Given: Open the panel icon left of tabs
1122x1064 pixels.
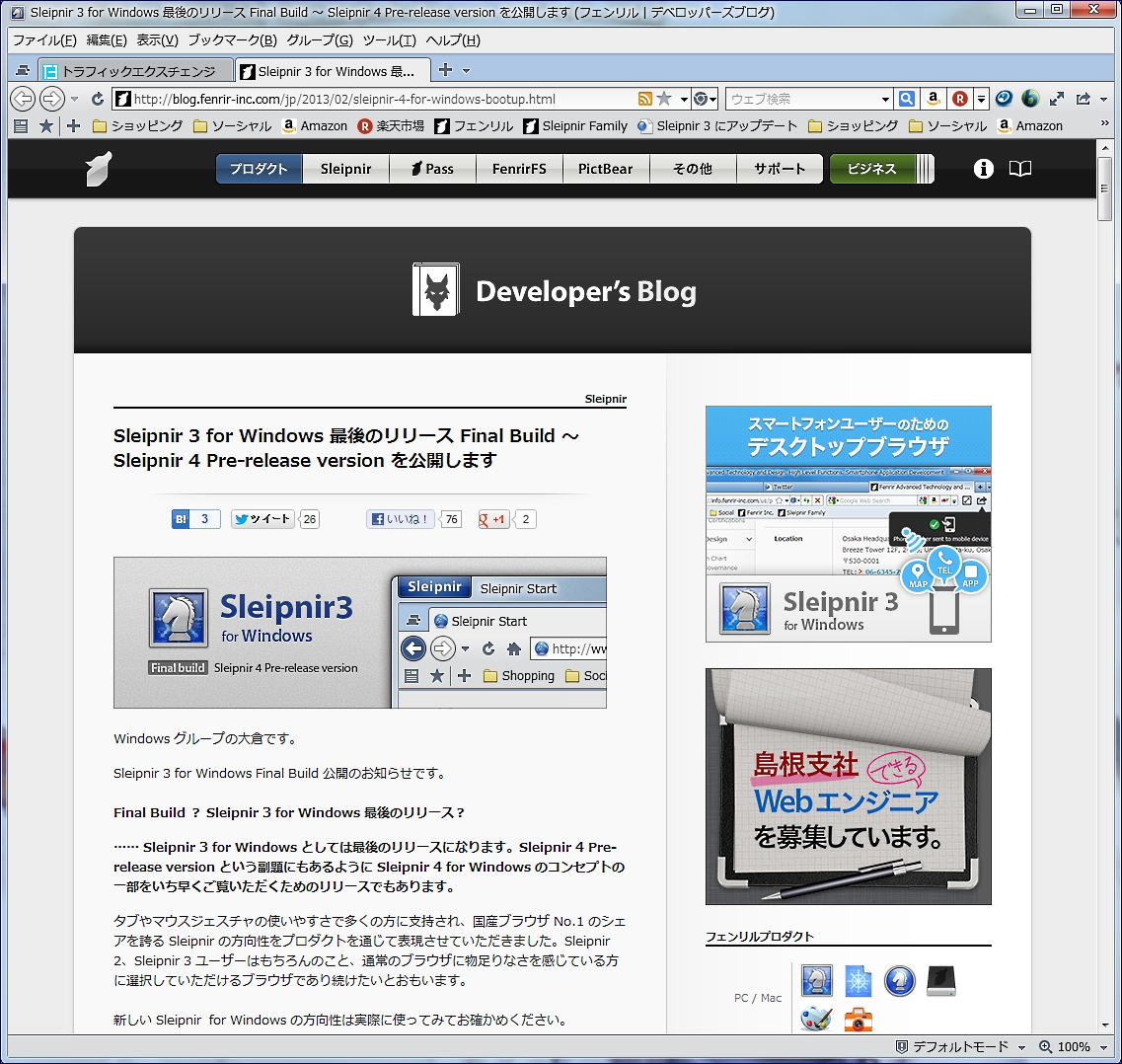Looking at the screenshot, I should (x=23, y=70).
